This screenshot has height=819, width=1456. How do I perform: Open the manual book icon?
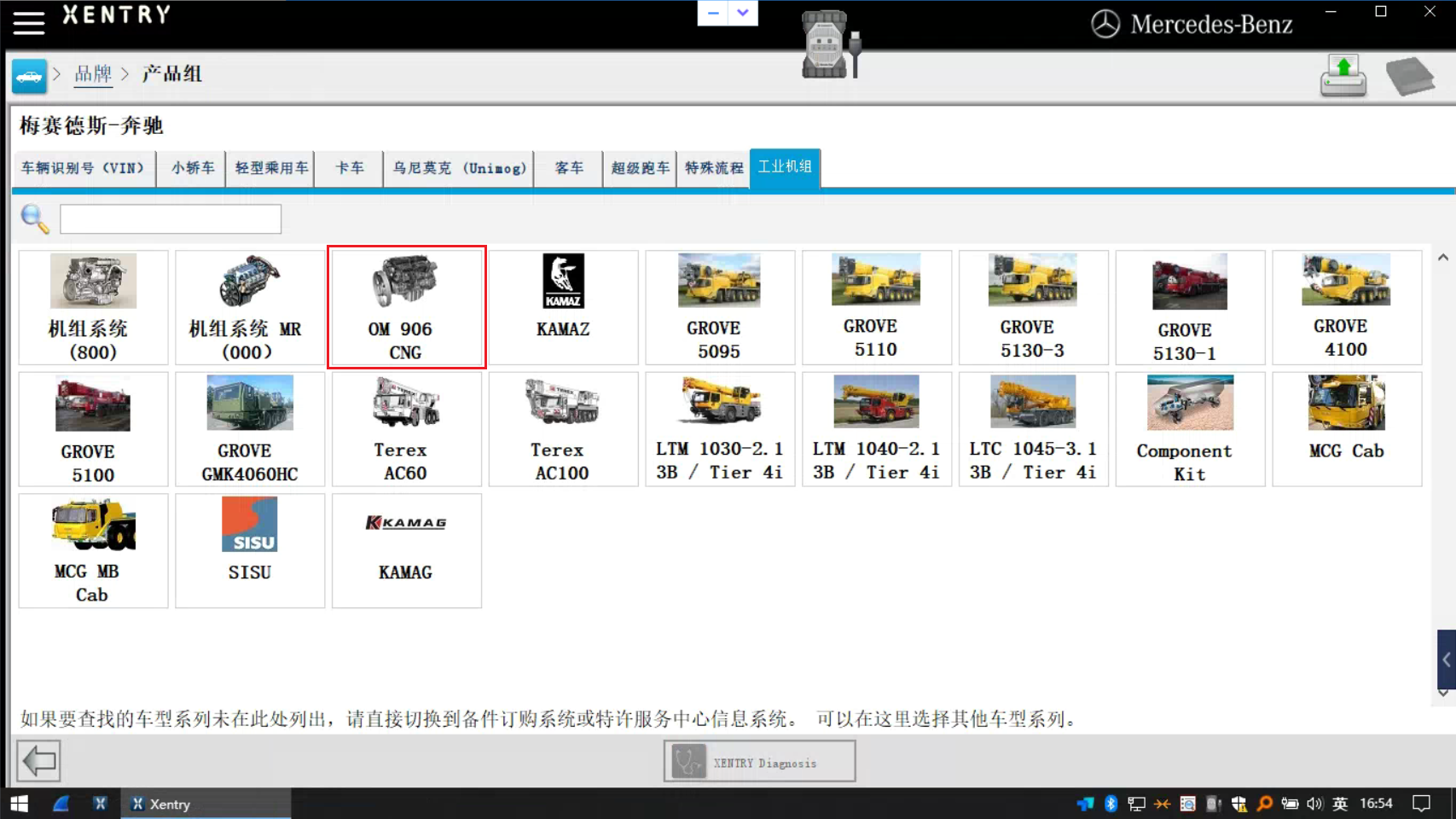(1410, 76)
